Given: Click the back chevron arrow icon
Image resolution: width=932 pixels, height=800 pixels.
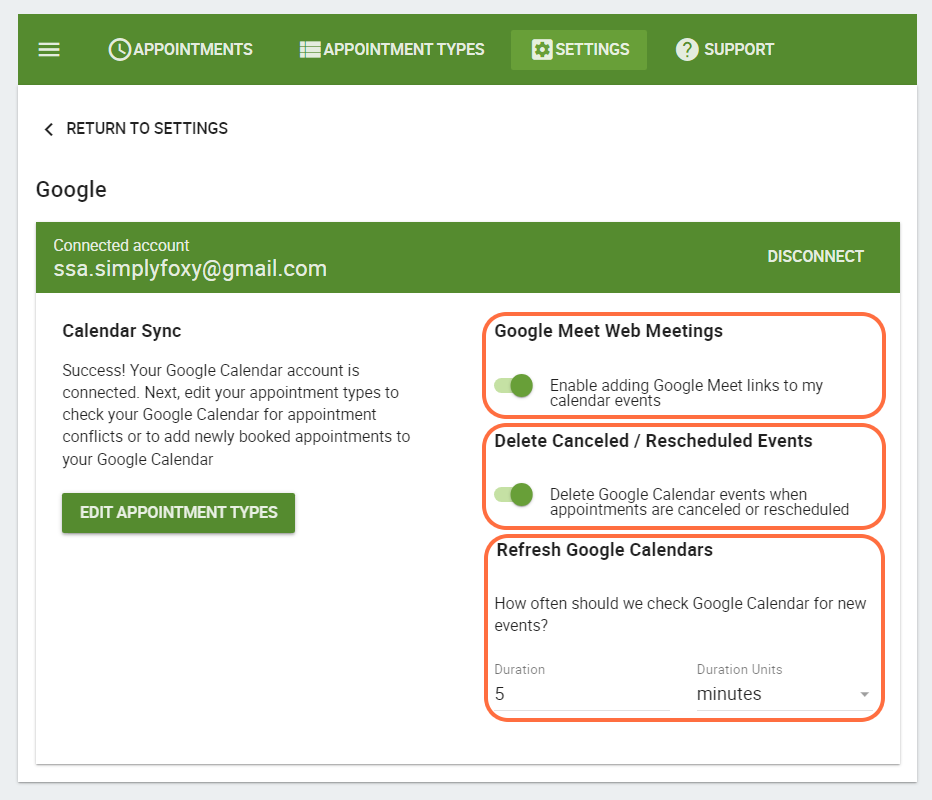Looking at the screenshot, I should tap(49, 129).
